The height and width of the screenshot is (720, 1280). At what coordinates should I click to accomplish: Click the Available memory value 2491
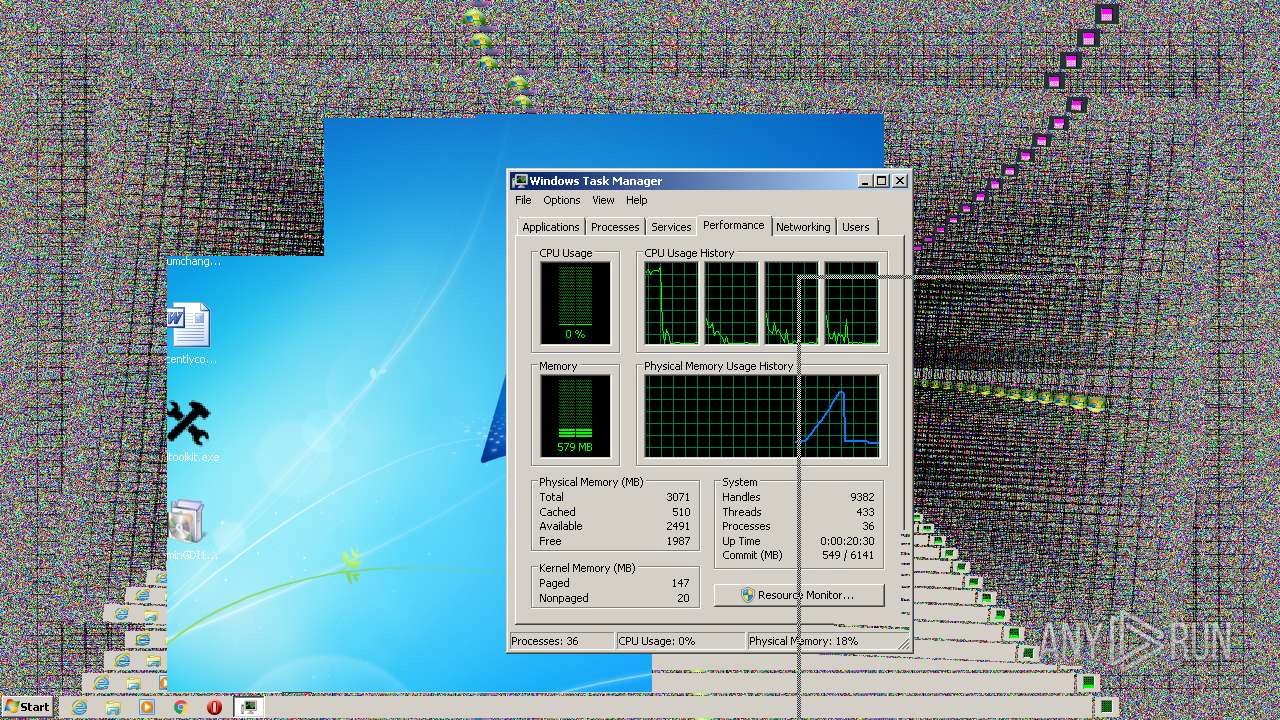point(678,526)
